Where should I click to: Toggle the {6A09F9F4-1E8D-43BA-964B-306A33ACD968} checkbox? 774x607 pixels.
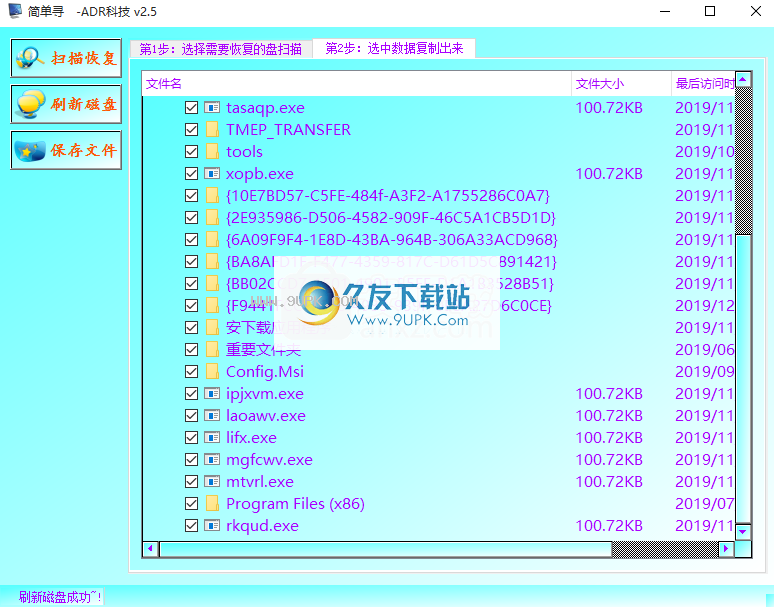tap(192, 239)
